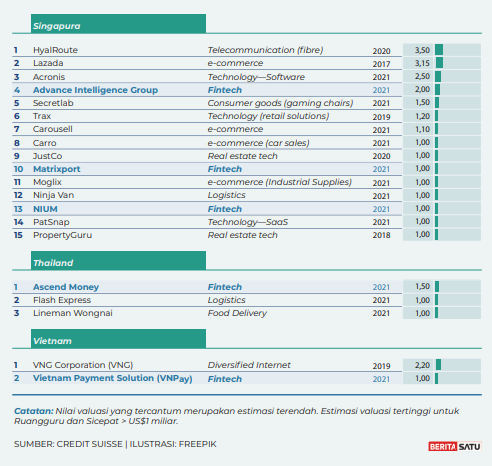Image resolution: width=492 pixels, height=466 pixels.
Task: Select VNG Corporation (VNG) name
Action: tap(83, 365)
